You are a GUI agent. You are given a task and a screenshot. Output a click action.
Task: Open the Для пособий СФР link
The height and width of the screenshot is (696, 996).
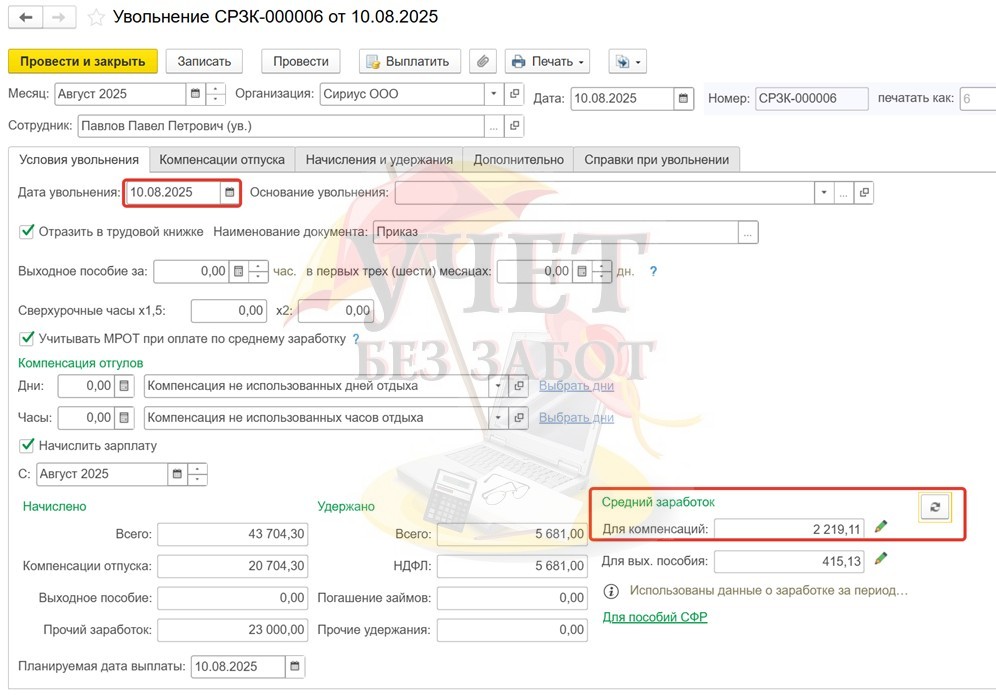(654, 617)
